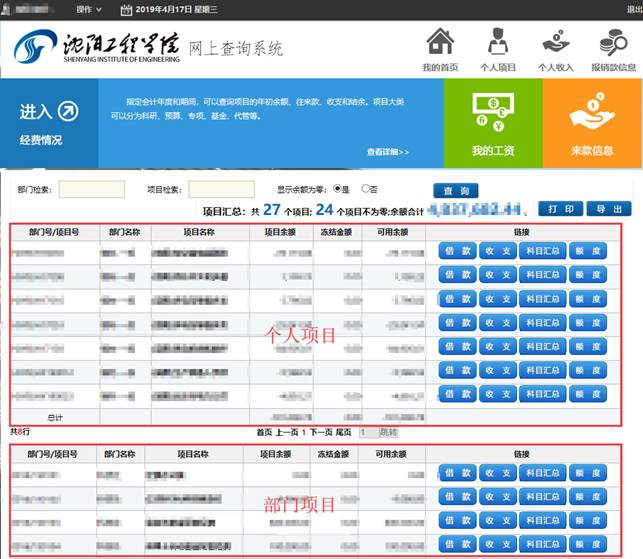Viewport: 643px width, 559px height.
Task: Click the 我的工资 green salary tile
Action: [x=492, y=123]
